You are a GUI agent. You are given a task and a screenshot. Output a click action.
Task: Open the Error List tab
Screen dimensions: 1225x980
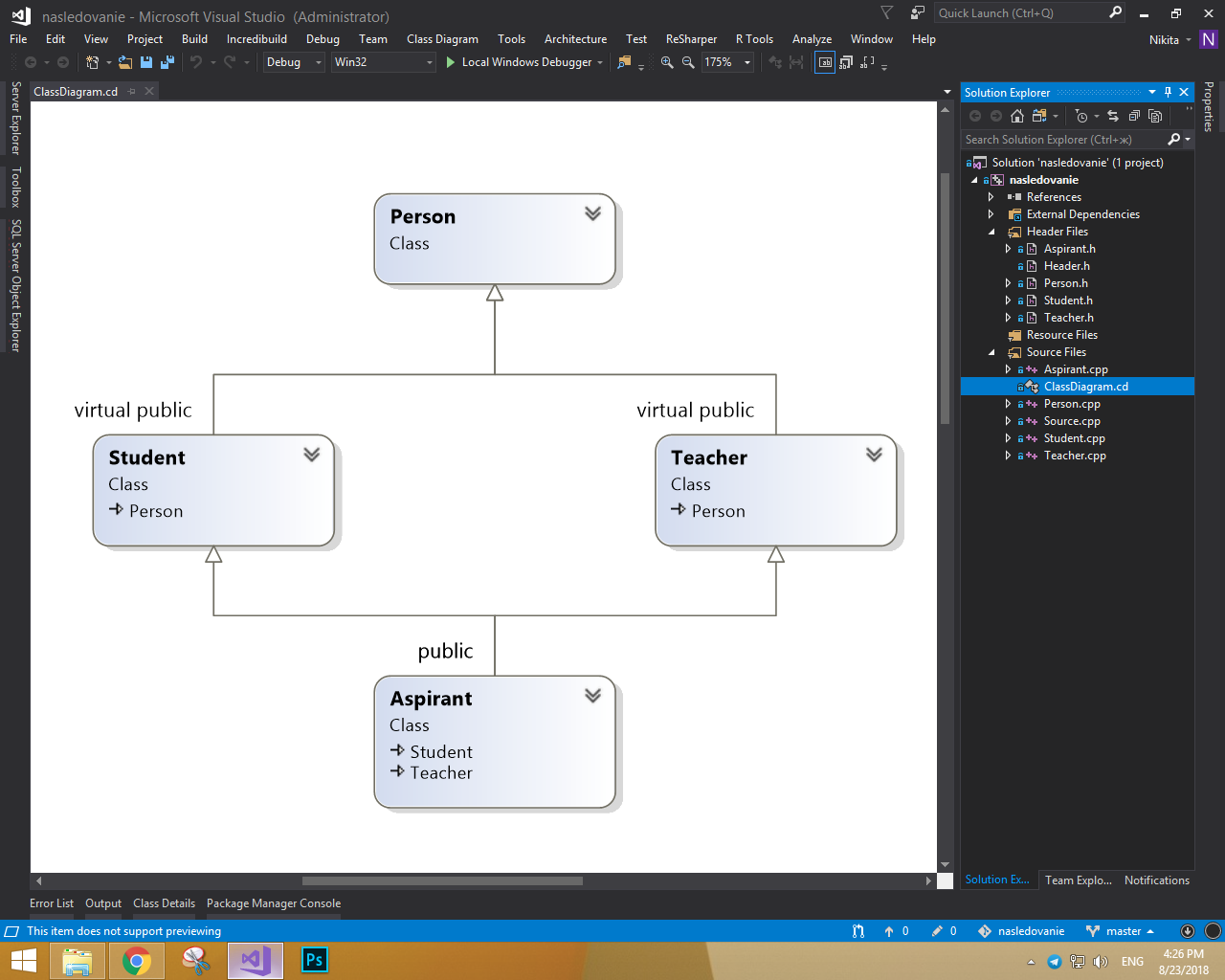52,903
